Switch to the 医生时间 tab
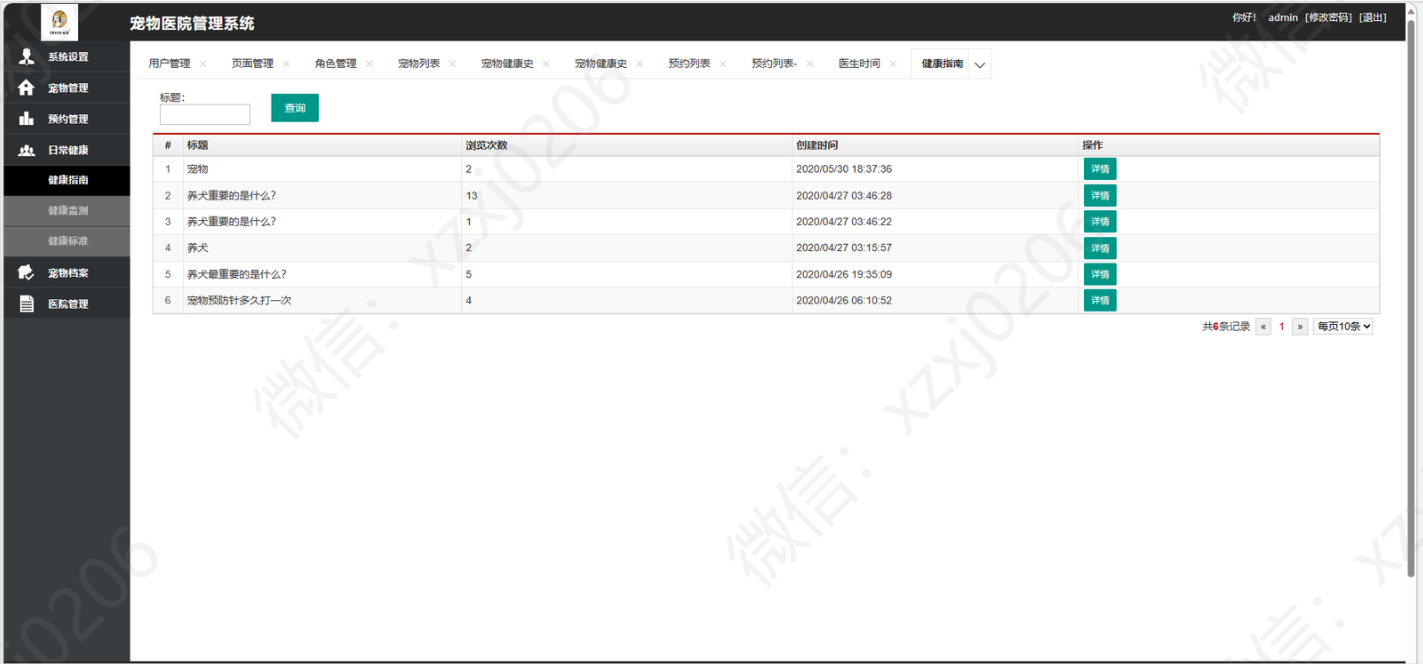This screenshot has height=664, width=1423. tap(859, 64)
